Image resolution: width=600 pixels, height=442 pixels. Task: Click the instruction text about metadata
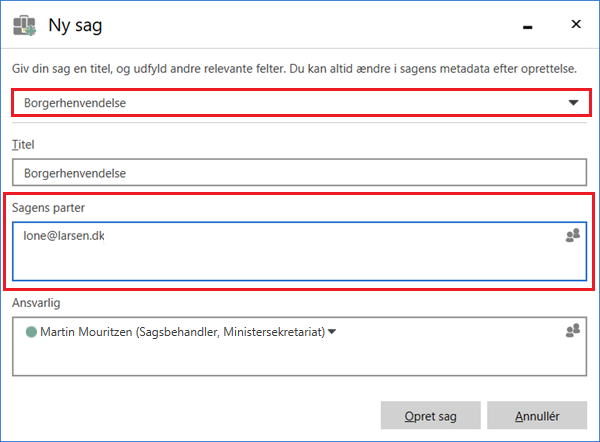294,69
